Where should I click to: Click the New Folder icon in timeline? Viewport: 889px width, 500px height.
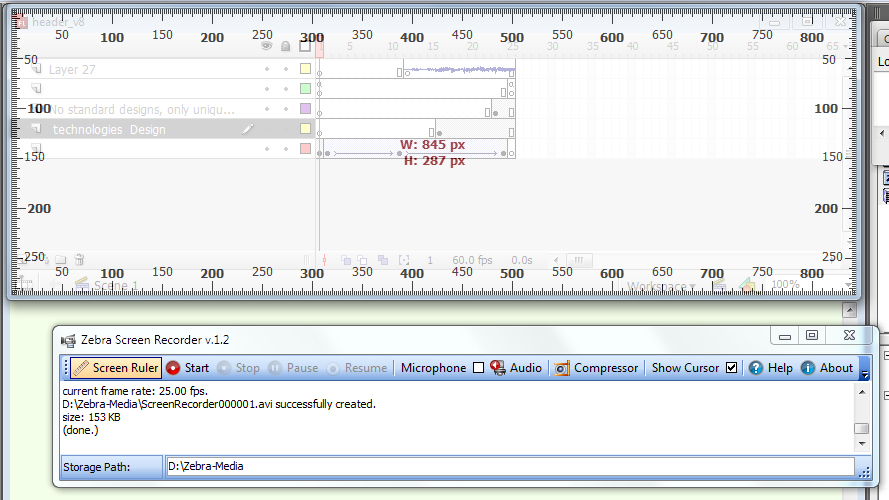(61, 260)
